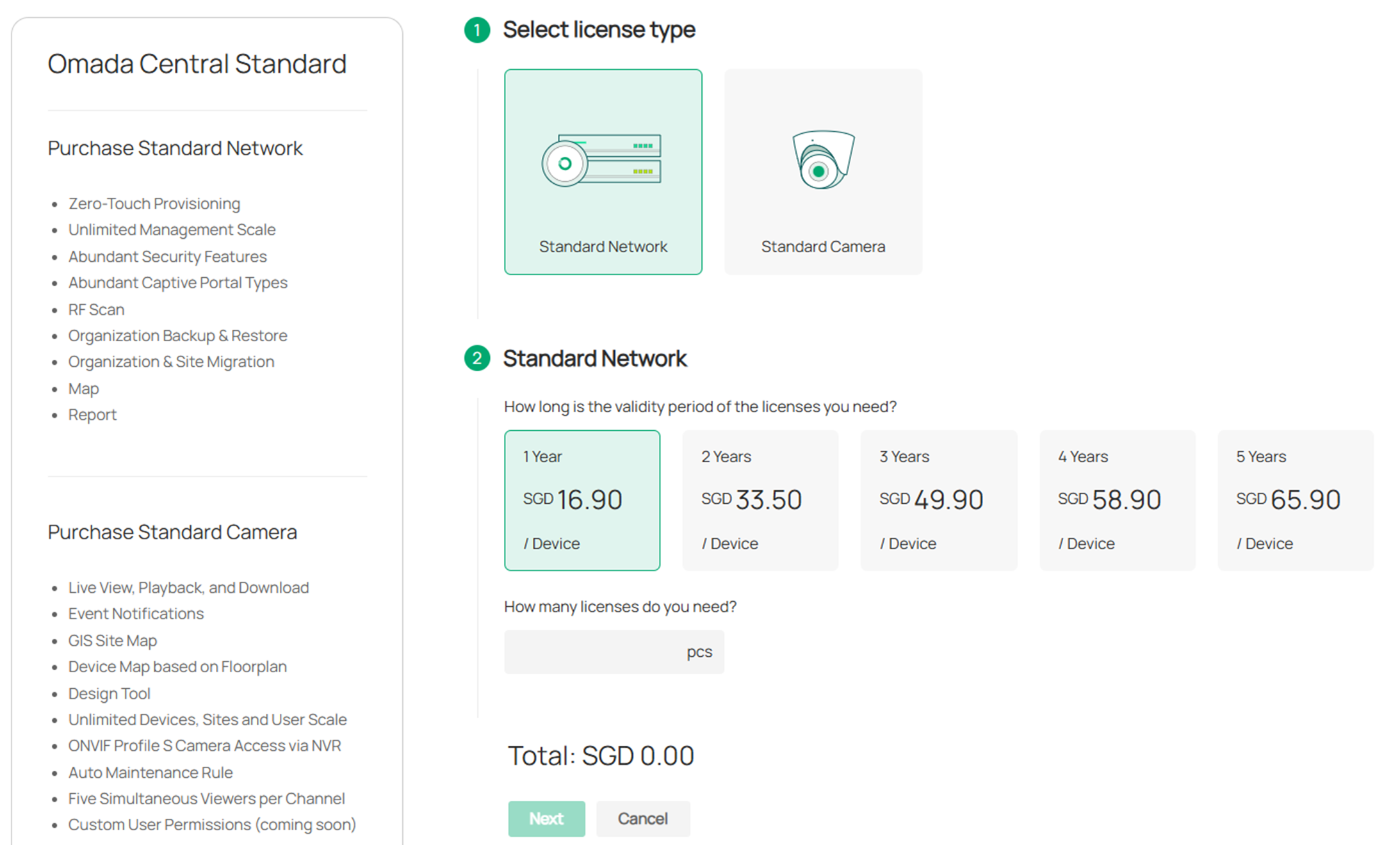Choose the 1 Year validity option

coord(582,500)
